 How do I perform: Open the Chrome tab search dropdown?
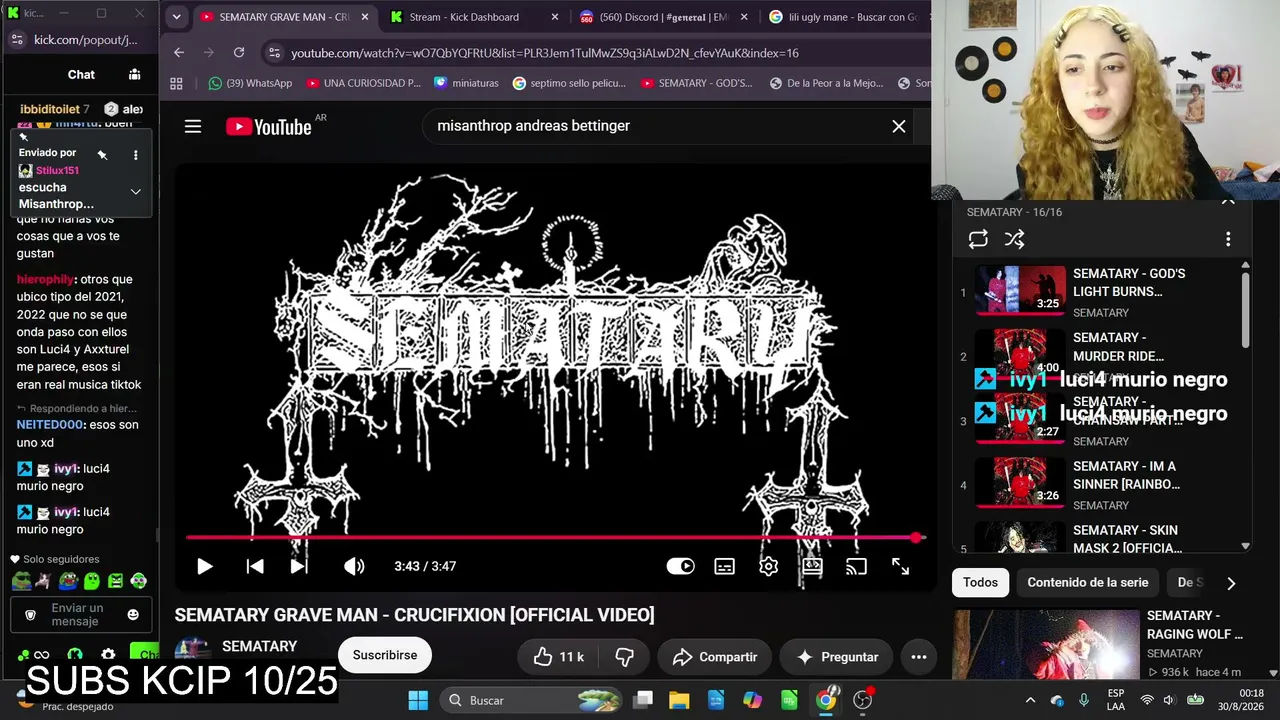176,17
